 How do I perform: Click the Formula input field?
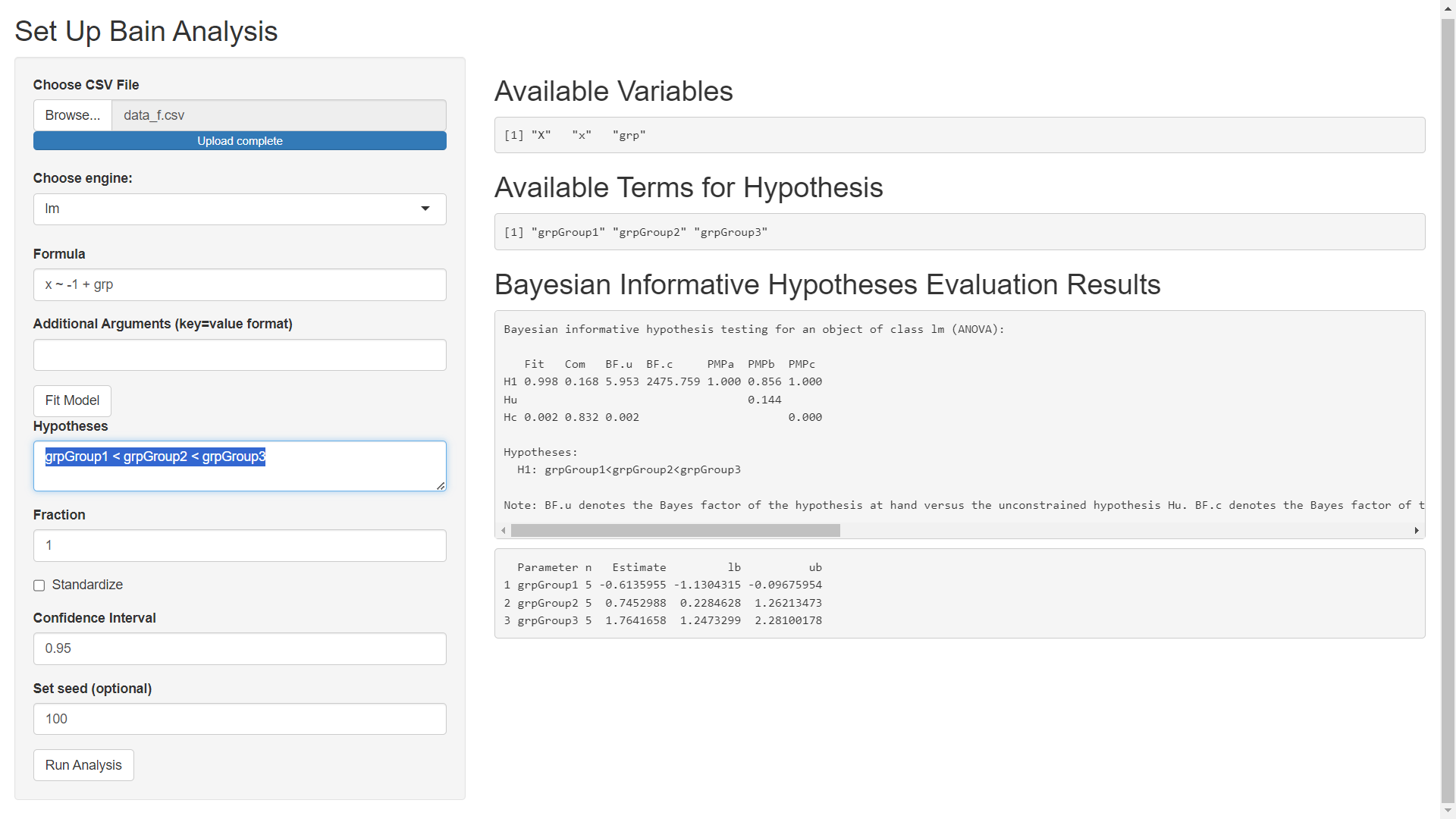pos(240,285)
